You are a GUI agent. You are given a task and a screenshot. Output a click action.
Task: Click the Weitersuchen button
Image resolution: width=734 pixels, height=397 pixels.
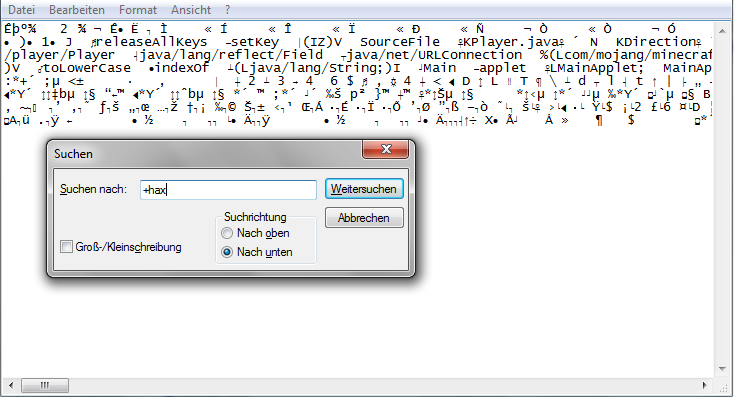coord(364,189)
